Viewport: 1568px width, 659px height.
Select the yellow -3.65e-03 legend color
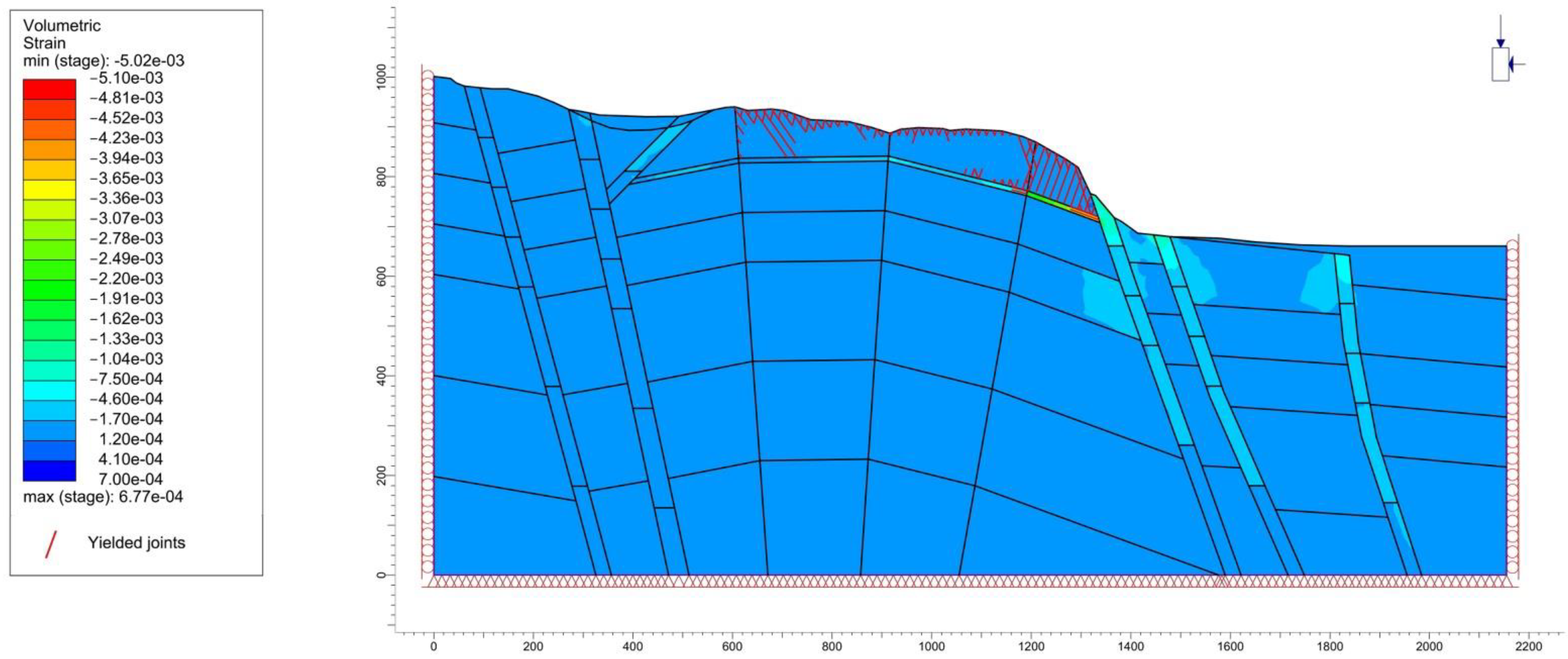[x=49, y=189]
